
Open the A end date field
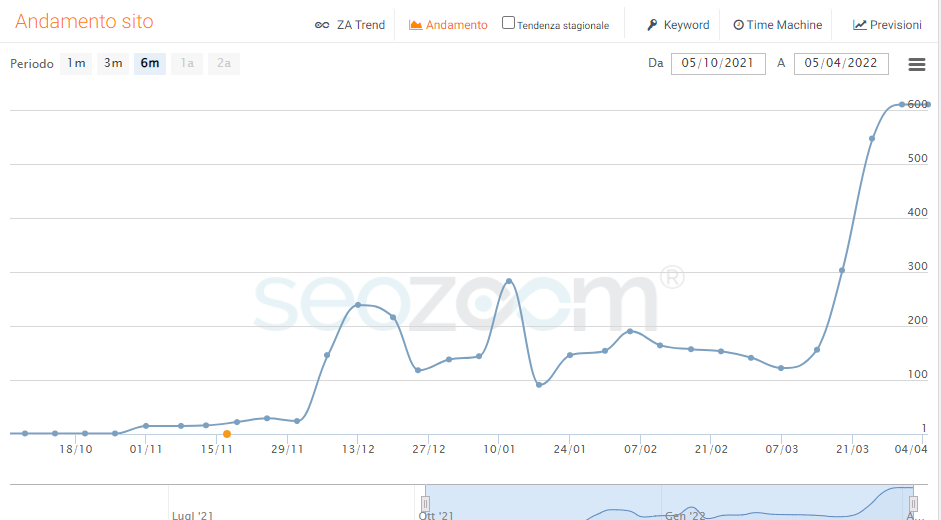tap(841, 64)
